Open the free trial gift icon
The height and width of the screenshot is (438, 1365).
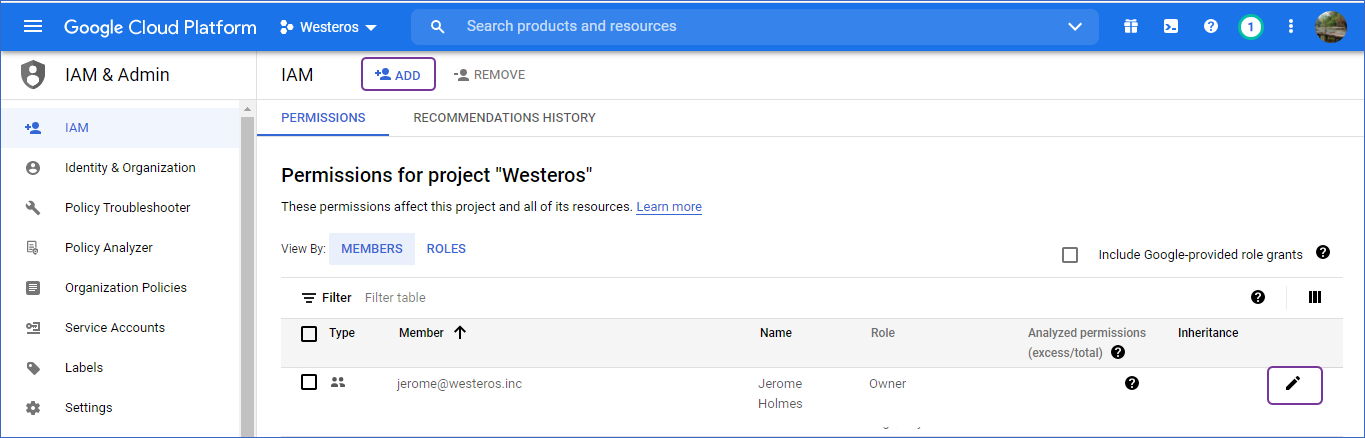click(x=1130, y=27)
